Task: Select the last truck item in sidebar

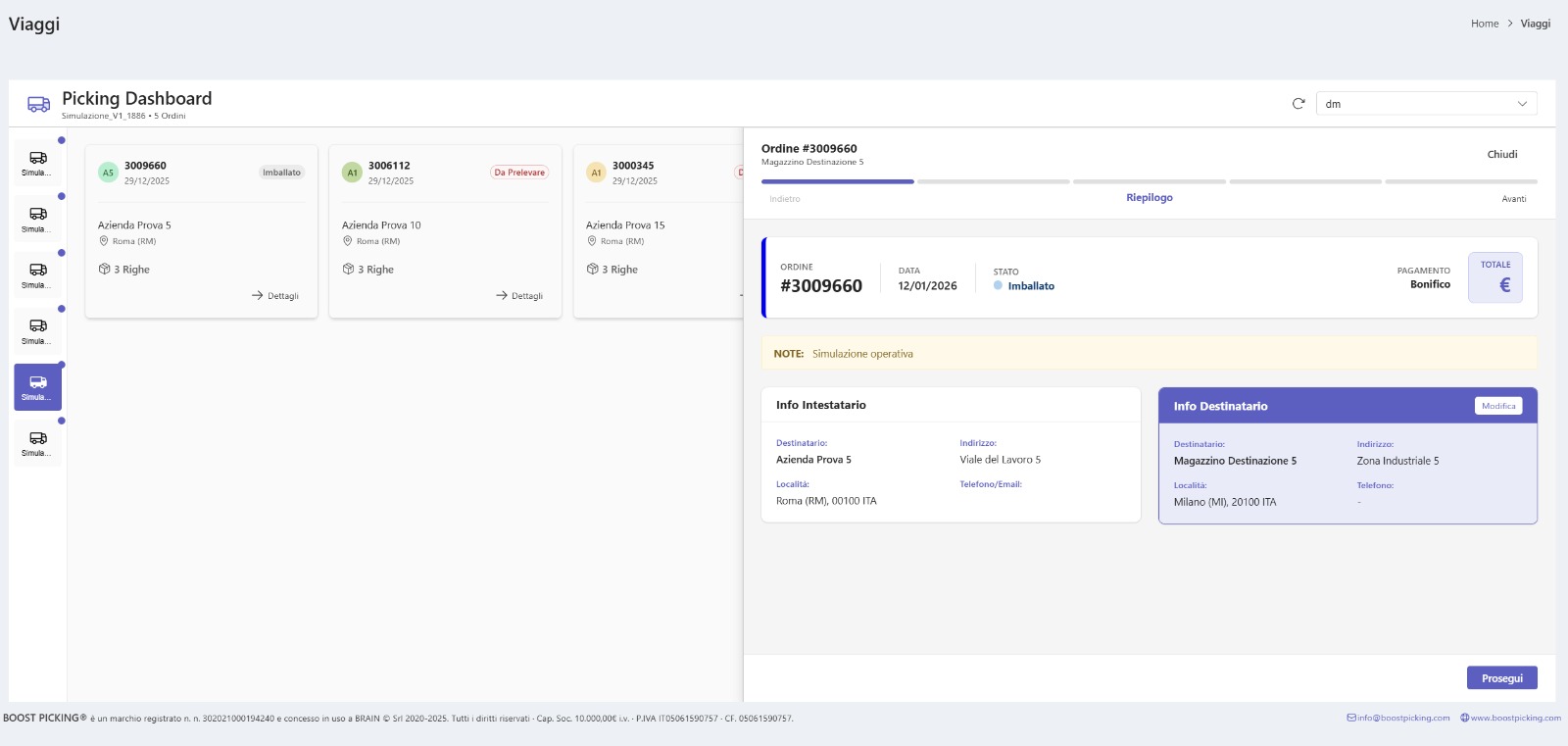Action: (x=37, y=443)
